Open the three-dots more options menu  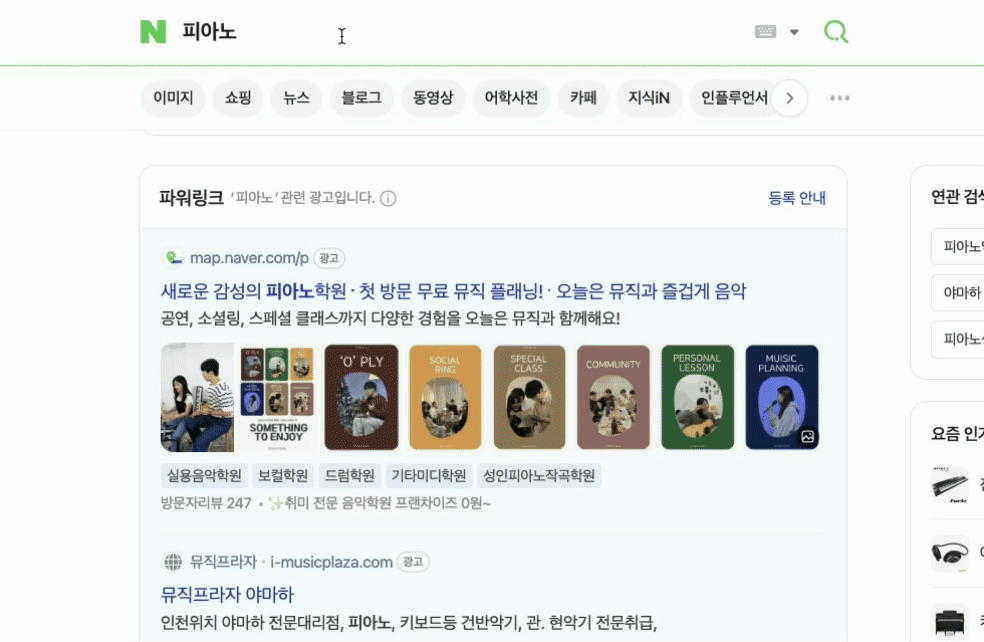(840, 98)
